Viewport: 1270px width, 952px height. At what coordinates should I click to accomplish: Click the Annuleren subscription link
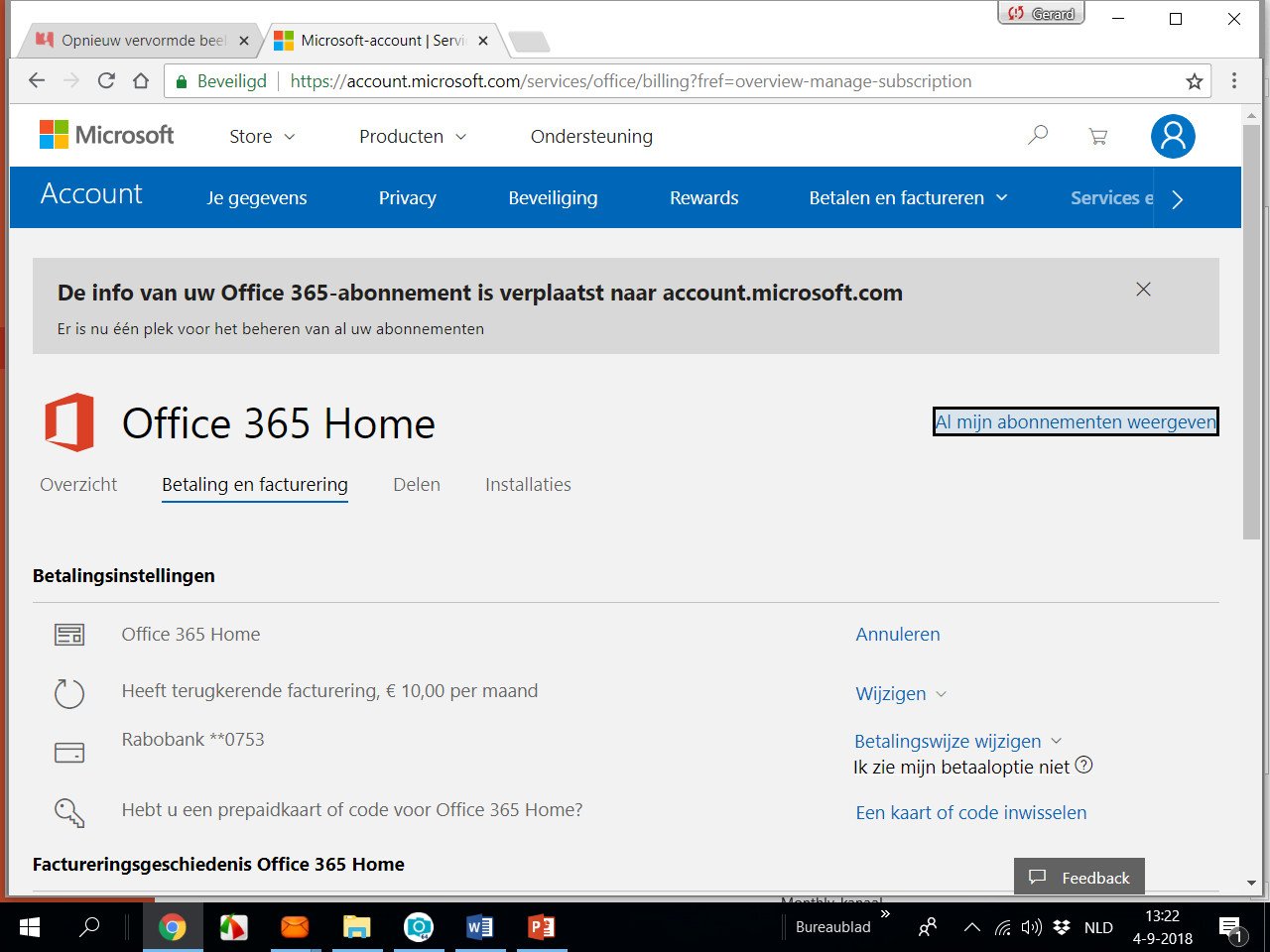898,635
